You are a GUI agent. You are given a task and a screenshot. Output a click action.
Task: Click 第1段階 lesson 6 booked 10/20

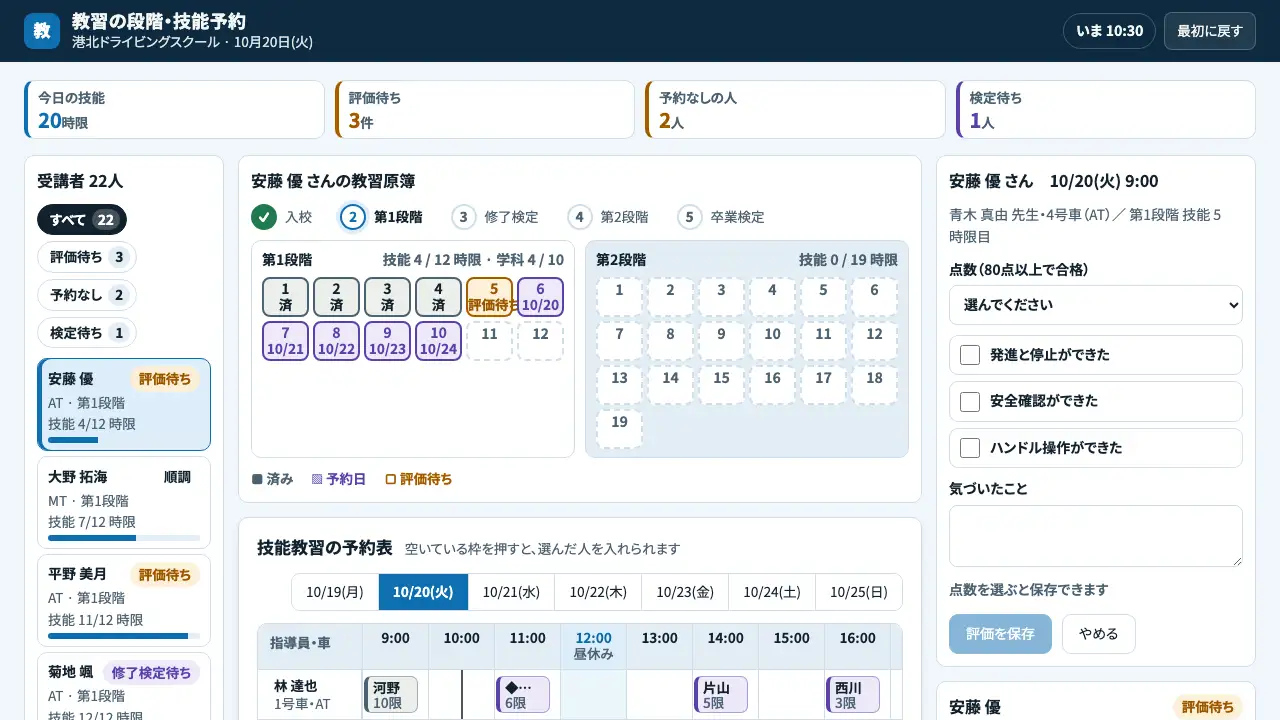click(540, 297)
